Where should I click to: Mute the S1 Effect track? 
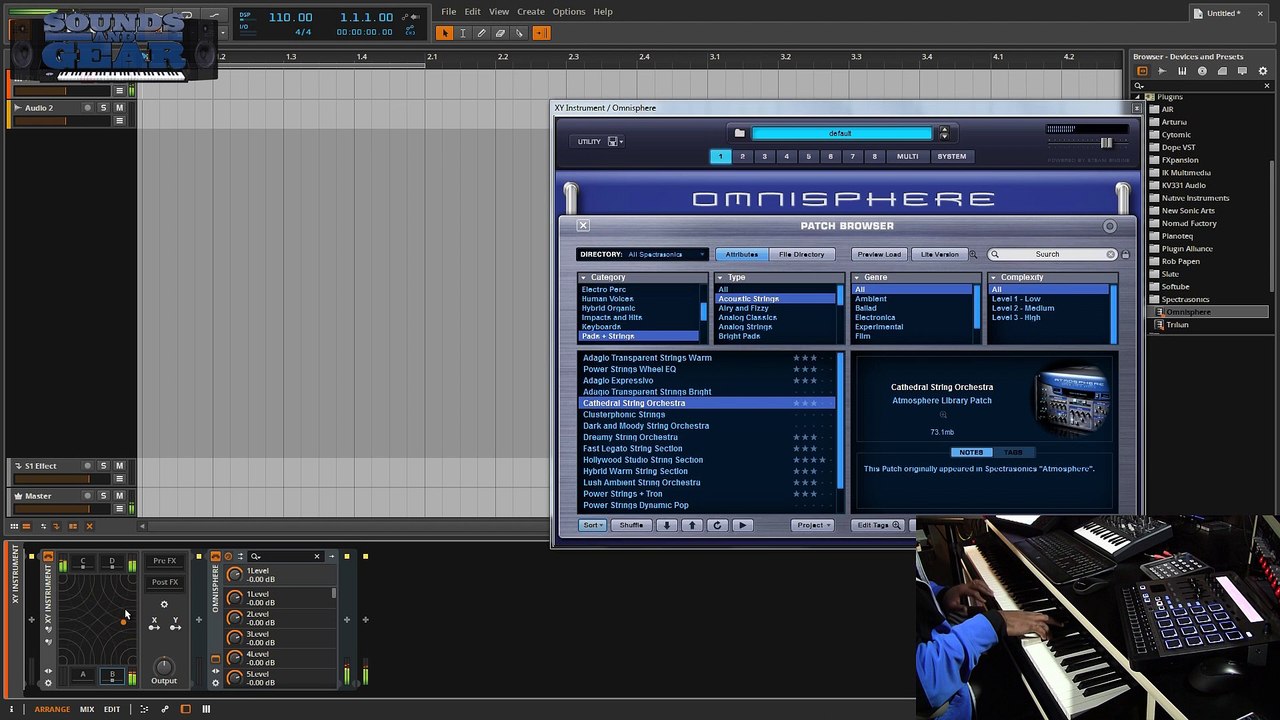point(119,466)
